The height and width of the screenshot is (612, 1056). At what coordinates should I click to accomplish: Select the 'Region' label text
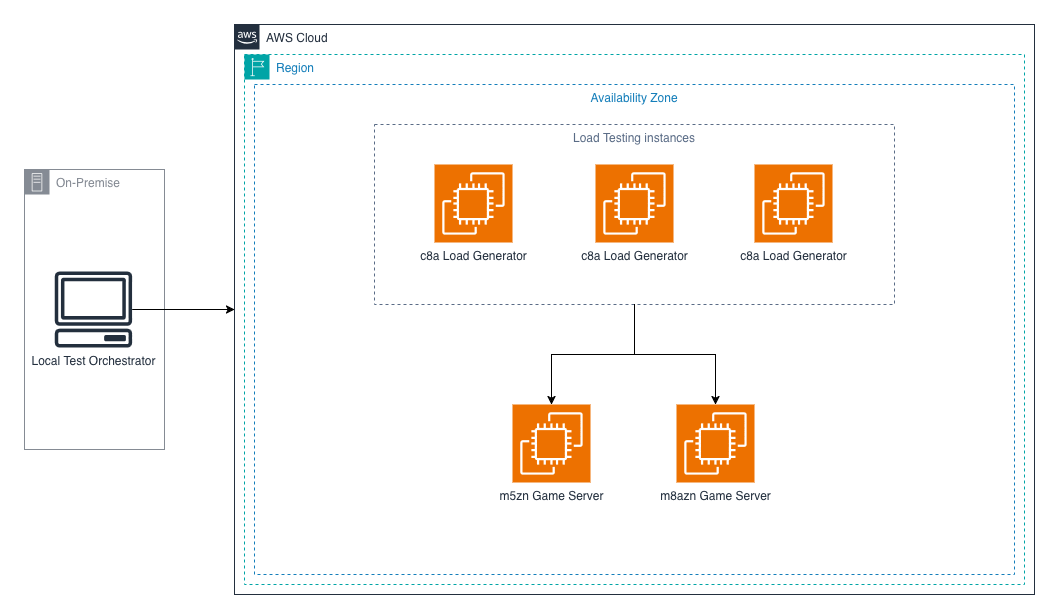[295, 68]
